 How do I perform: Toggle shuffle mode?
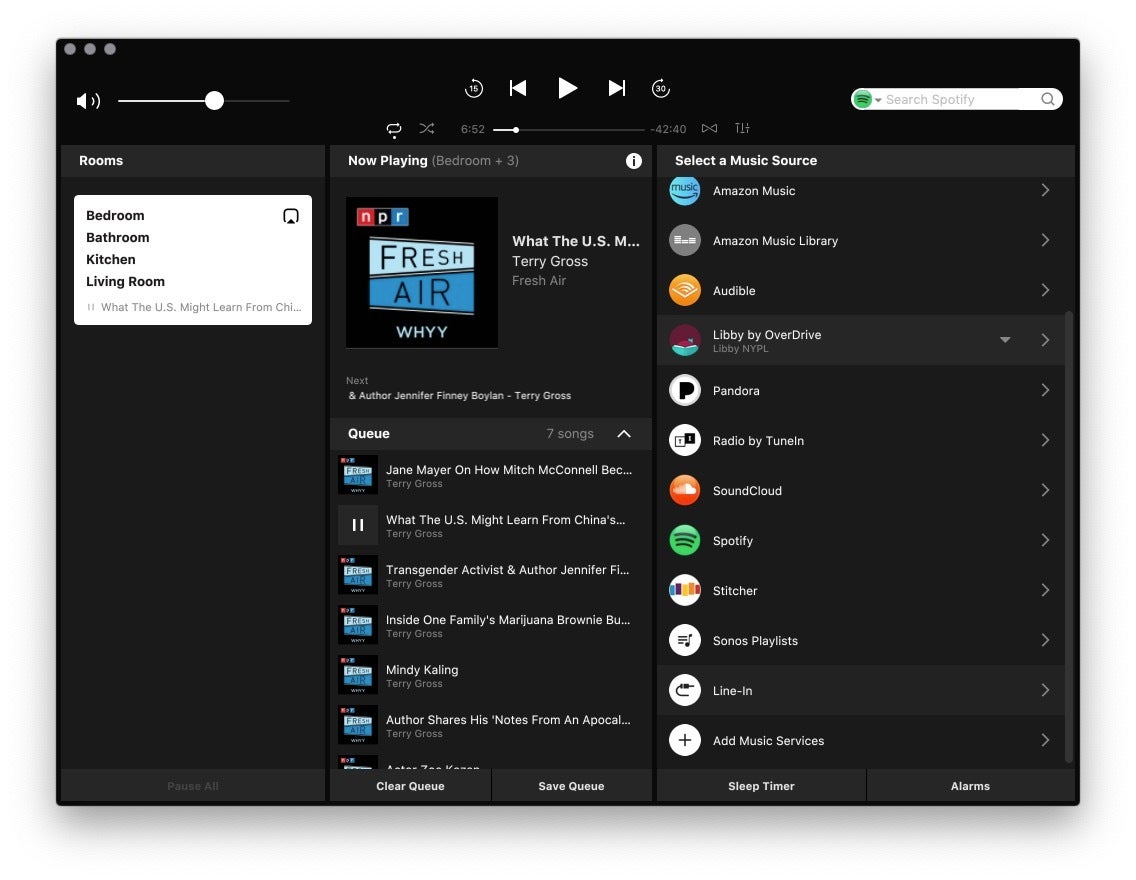pos(427,128)
